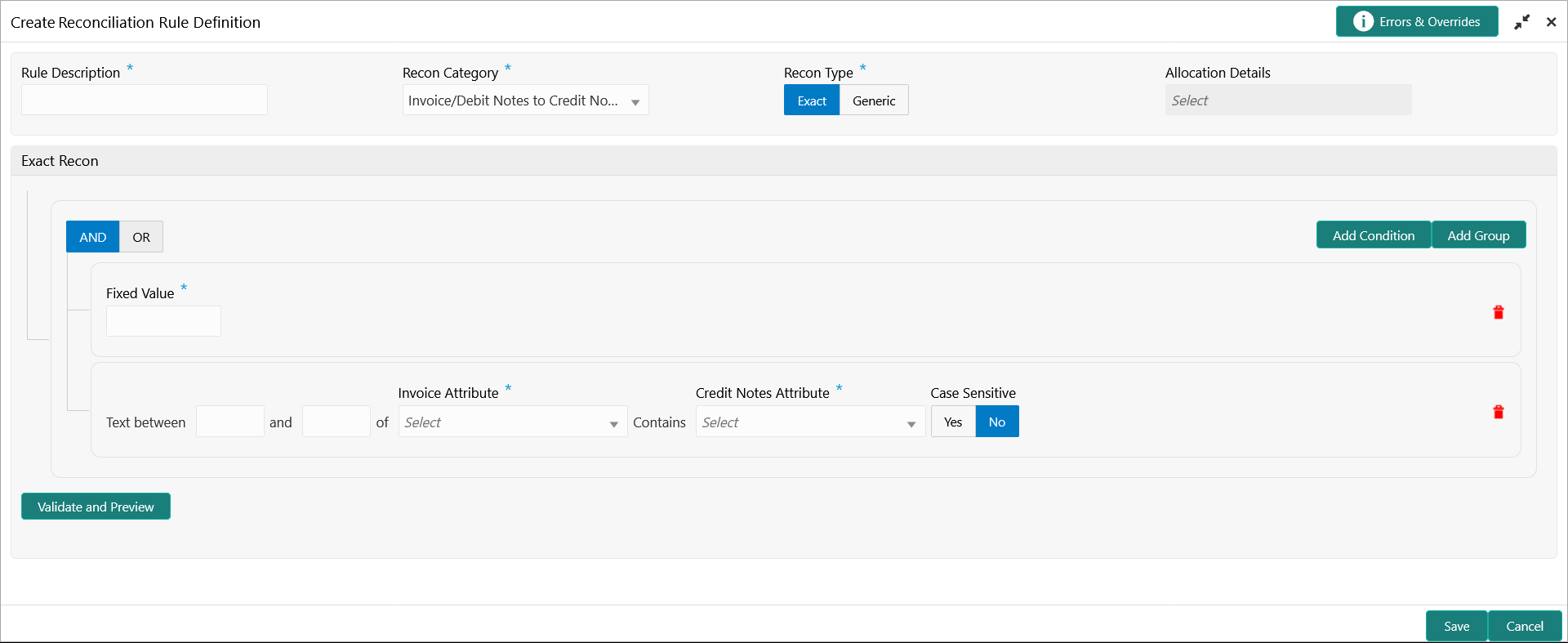Click the first Text between position field
Screen dimensions: 1568x643
pos(230,422)
